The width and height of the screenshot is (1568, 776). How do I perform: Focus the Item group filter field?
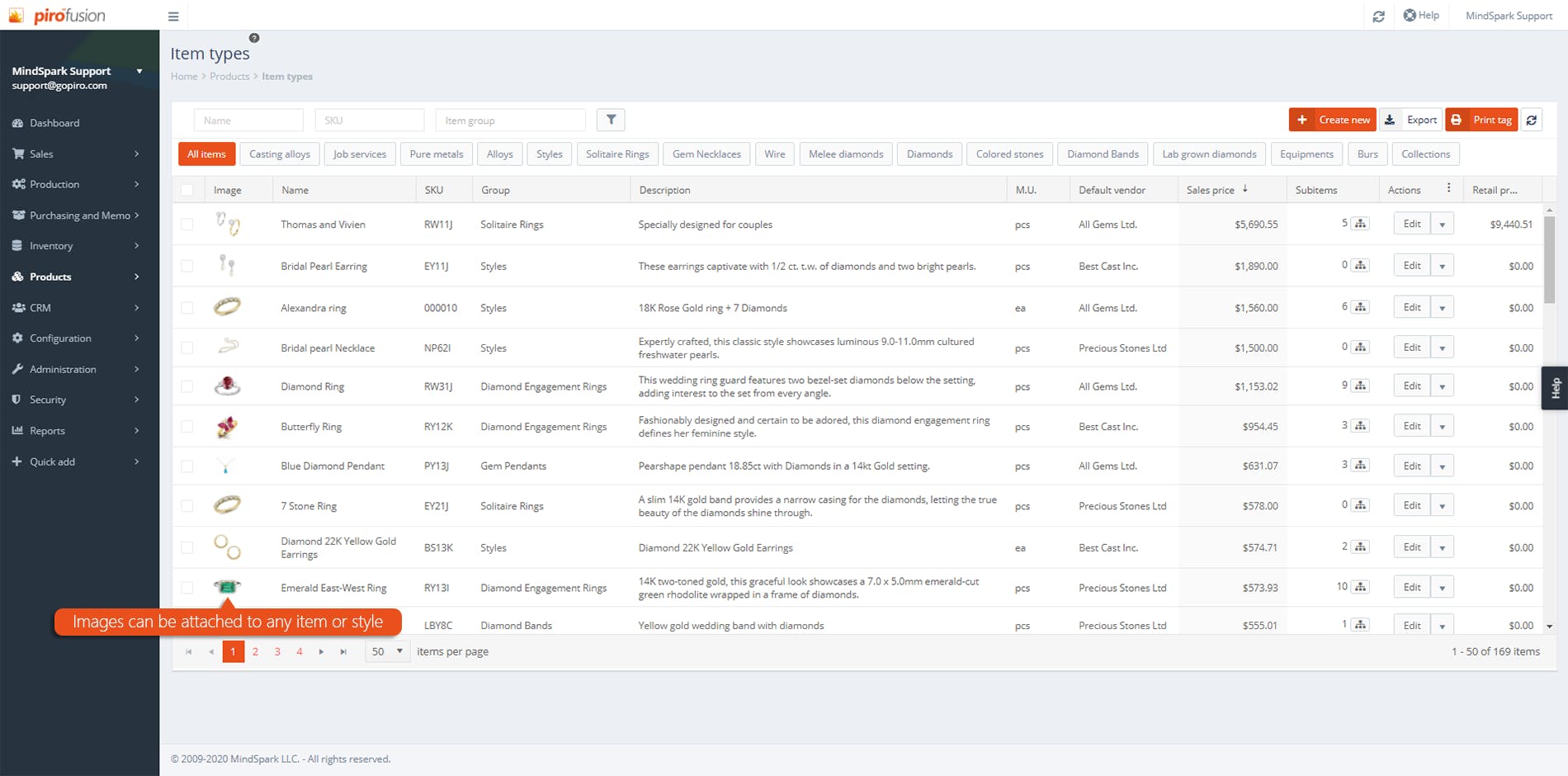(510, 121)
